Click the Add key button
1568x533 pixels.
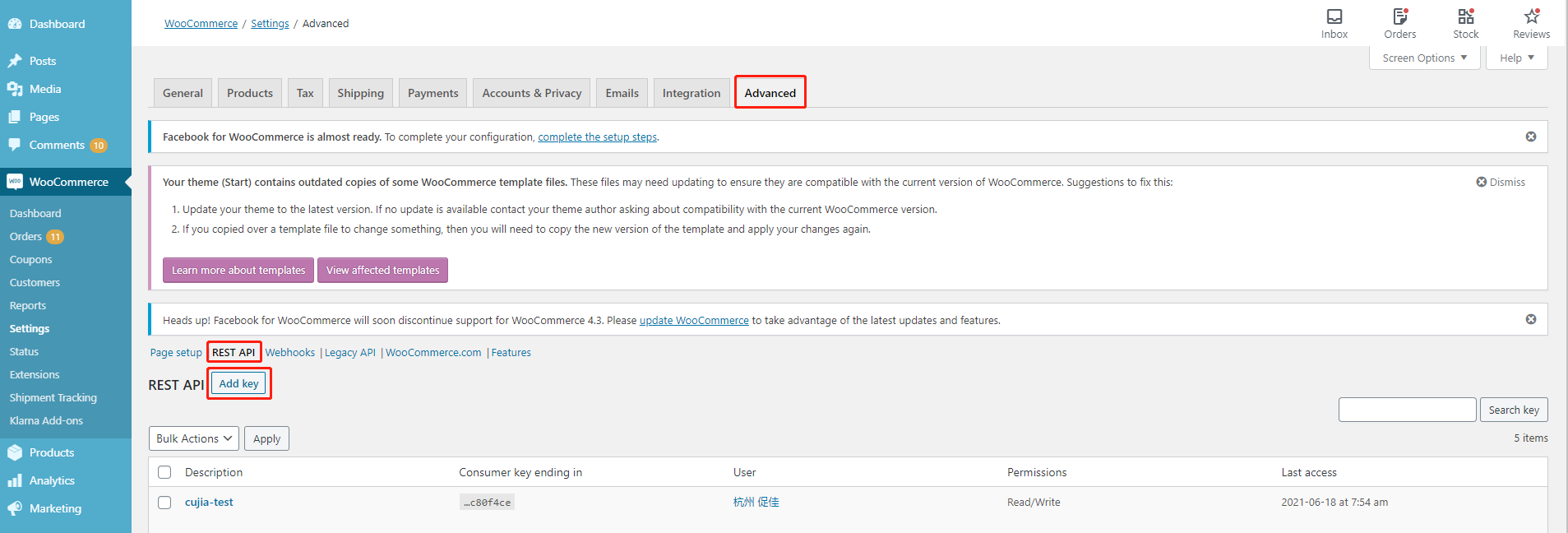[238, 384]
